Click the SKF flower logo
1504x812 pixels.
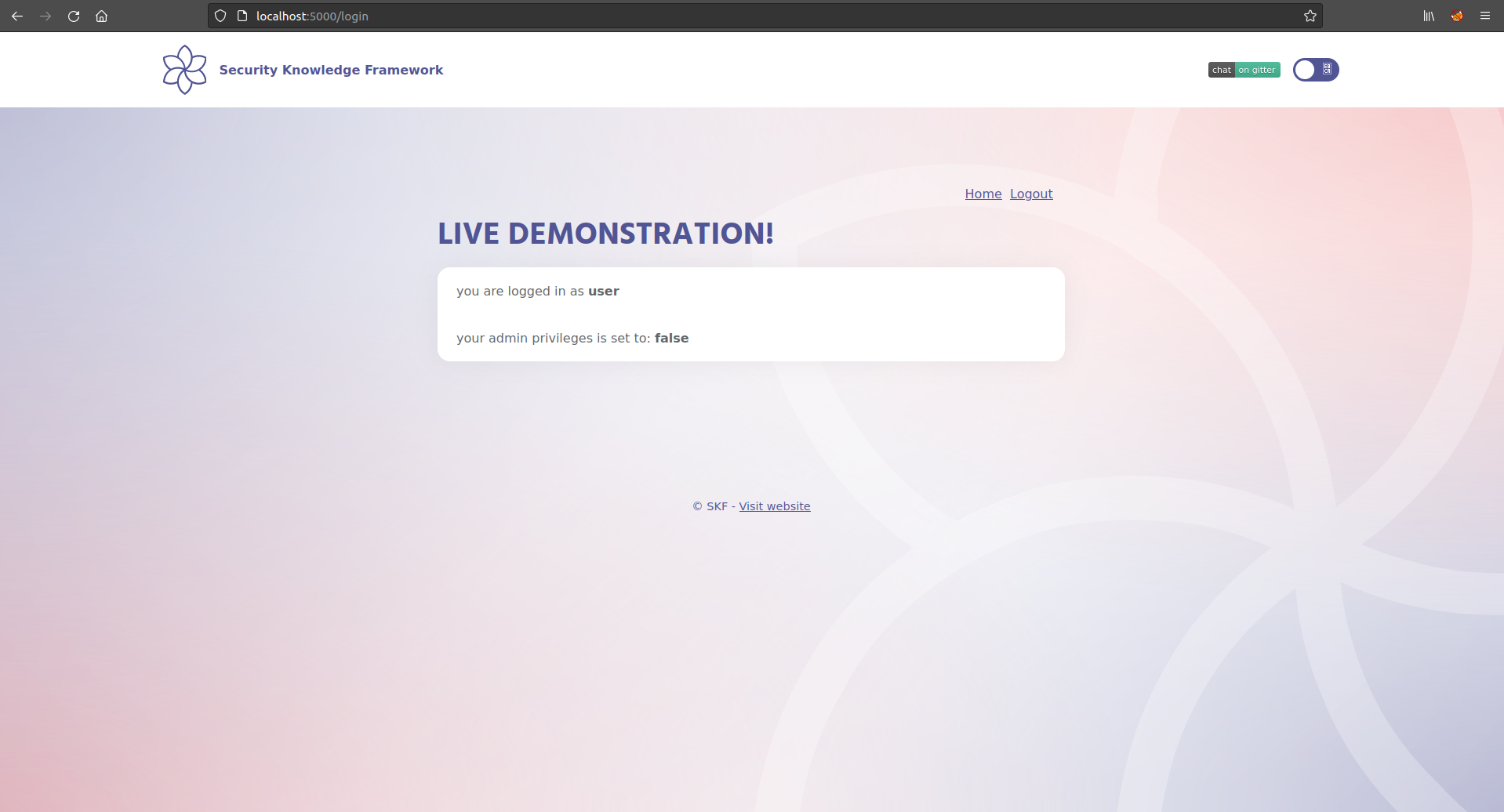pyautogui.click(x=185, y=70)
